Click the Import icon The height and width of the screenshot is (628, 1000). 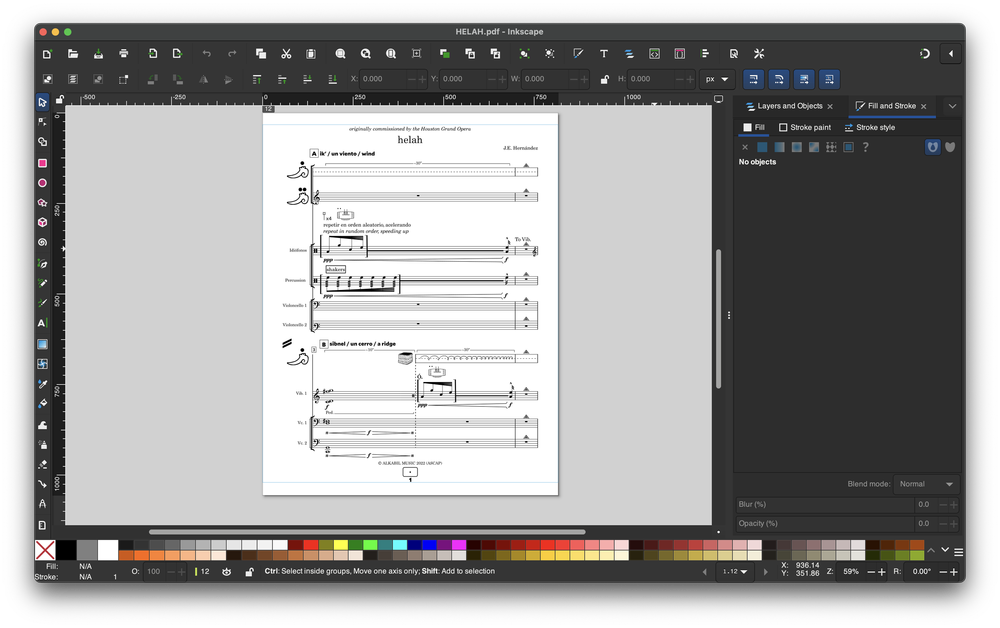152,54
